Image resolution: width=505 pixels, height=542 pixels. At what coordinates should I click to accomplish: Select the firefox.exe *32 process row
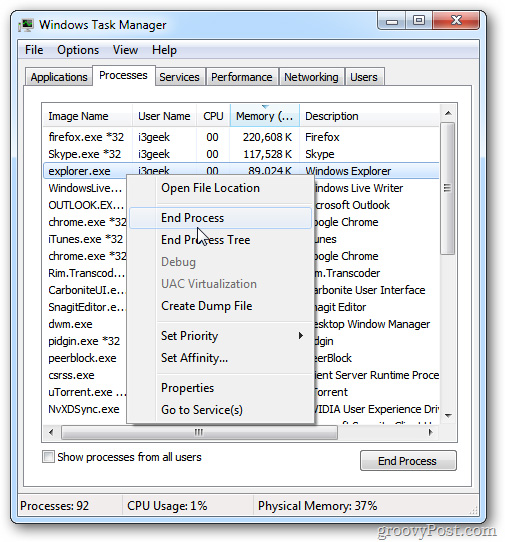coord(241,137)
